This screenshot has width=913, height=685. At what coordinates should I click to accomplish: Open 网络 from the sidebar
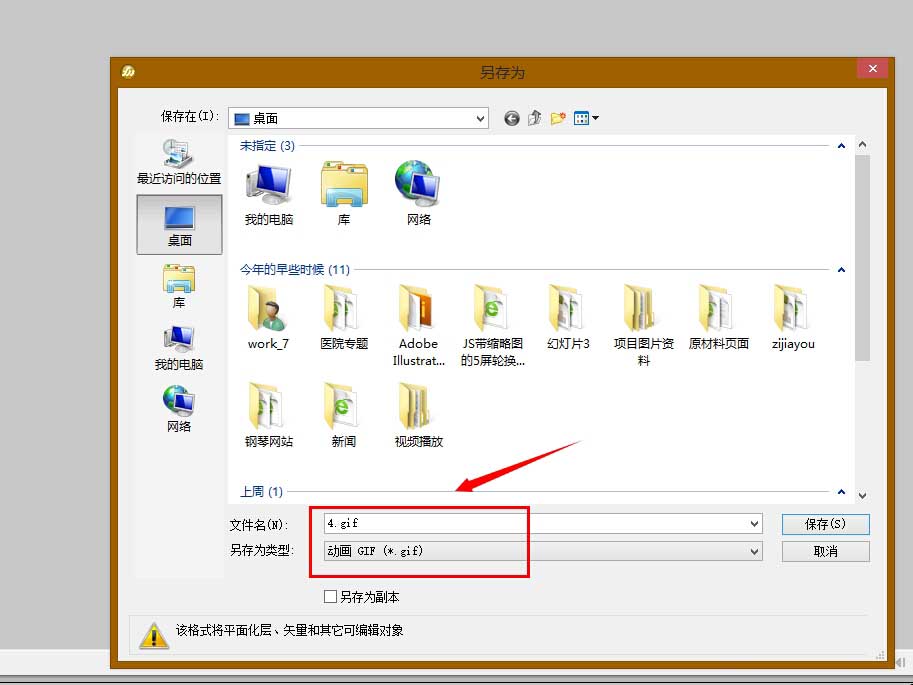coord(178,407)
